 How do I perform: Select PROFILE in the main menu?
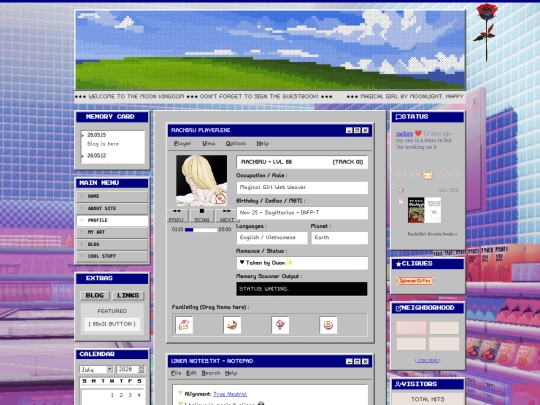click(112, 220)
